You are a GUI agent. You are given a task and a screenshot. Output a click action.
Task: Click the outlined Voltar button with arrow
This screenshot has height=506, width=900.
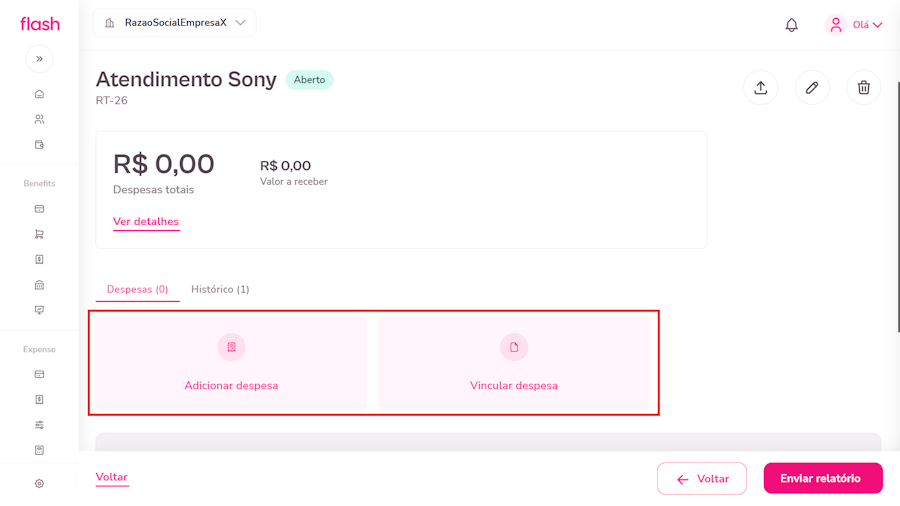702,479
